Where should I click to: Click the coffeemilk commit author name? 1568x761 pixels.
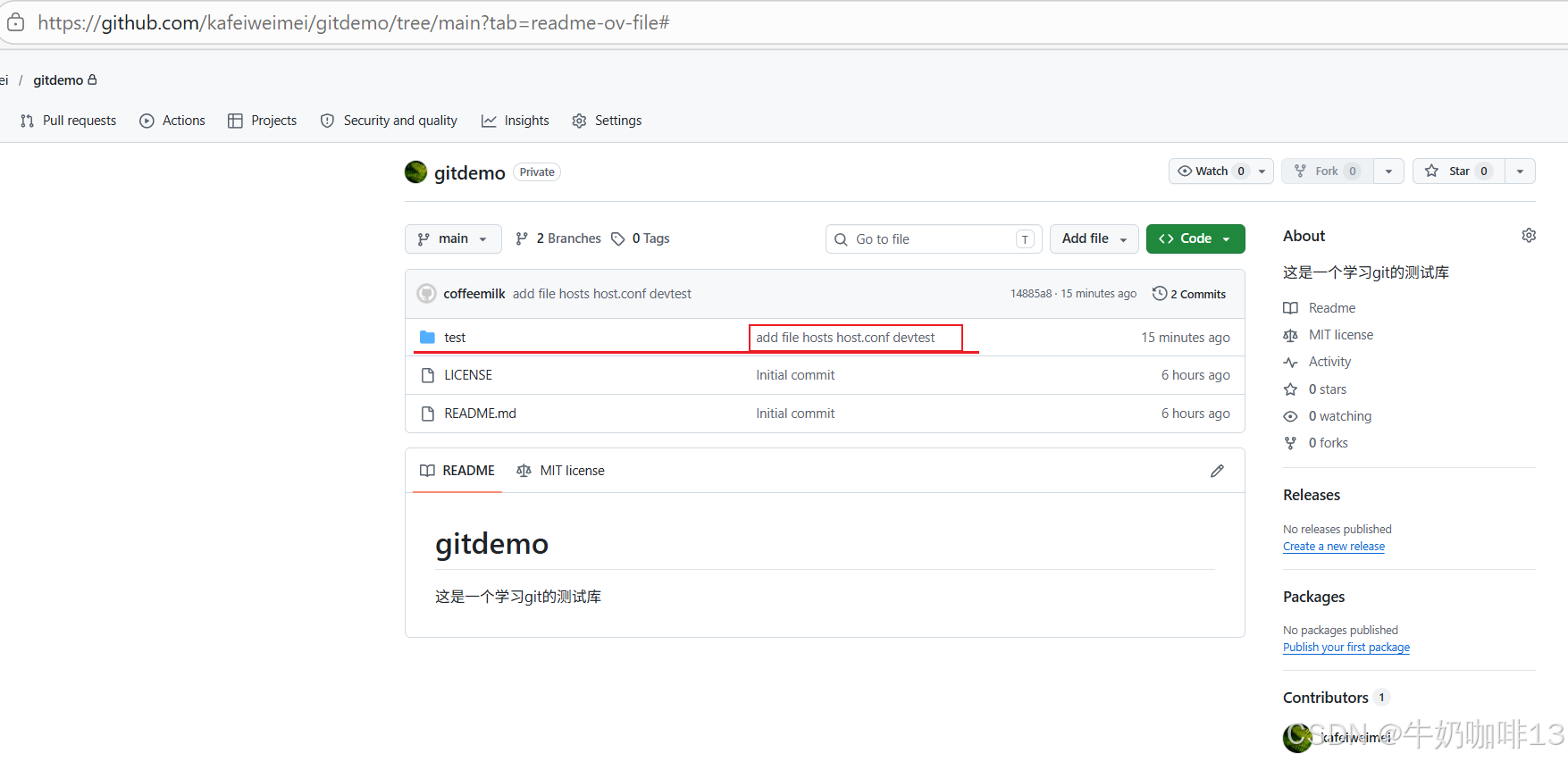point(474,294)
